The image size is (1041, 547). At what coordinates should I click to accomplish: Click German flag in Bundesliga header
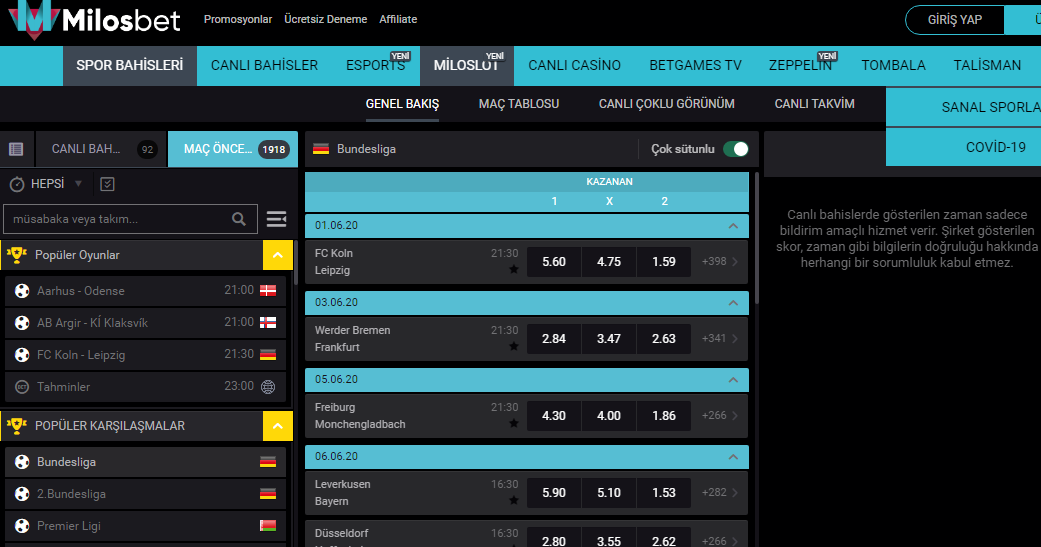tap(321, 149)
